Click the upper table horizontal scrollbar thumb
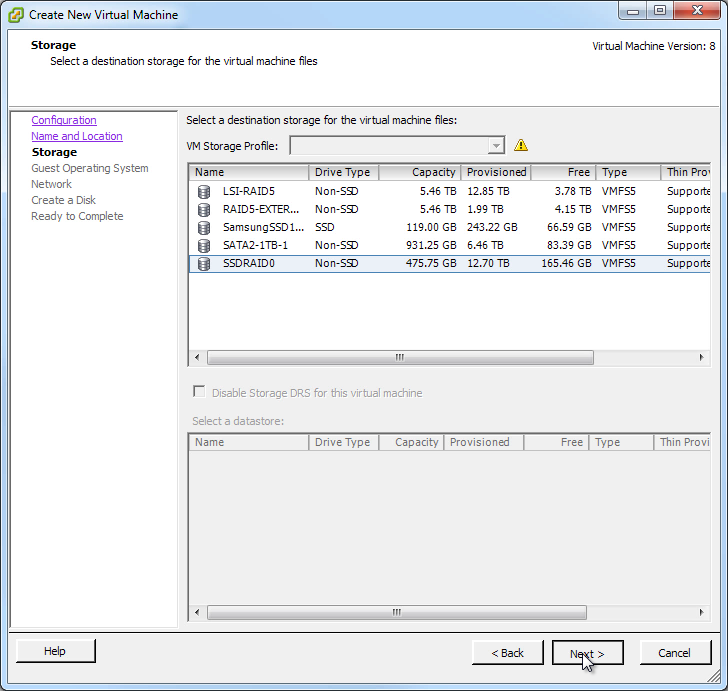Screen dimensions: 728x691 400,358
